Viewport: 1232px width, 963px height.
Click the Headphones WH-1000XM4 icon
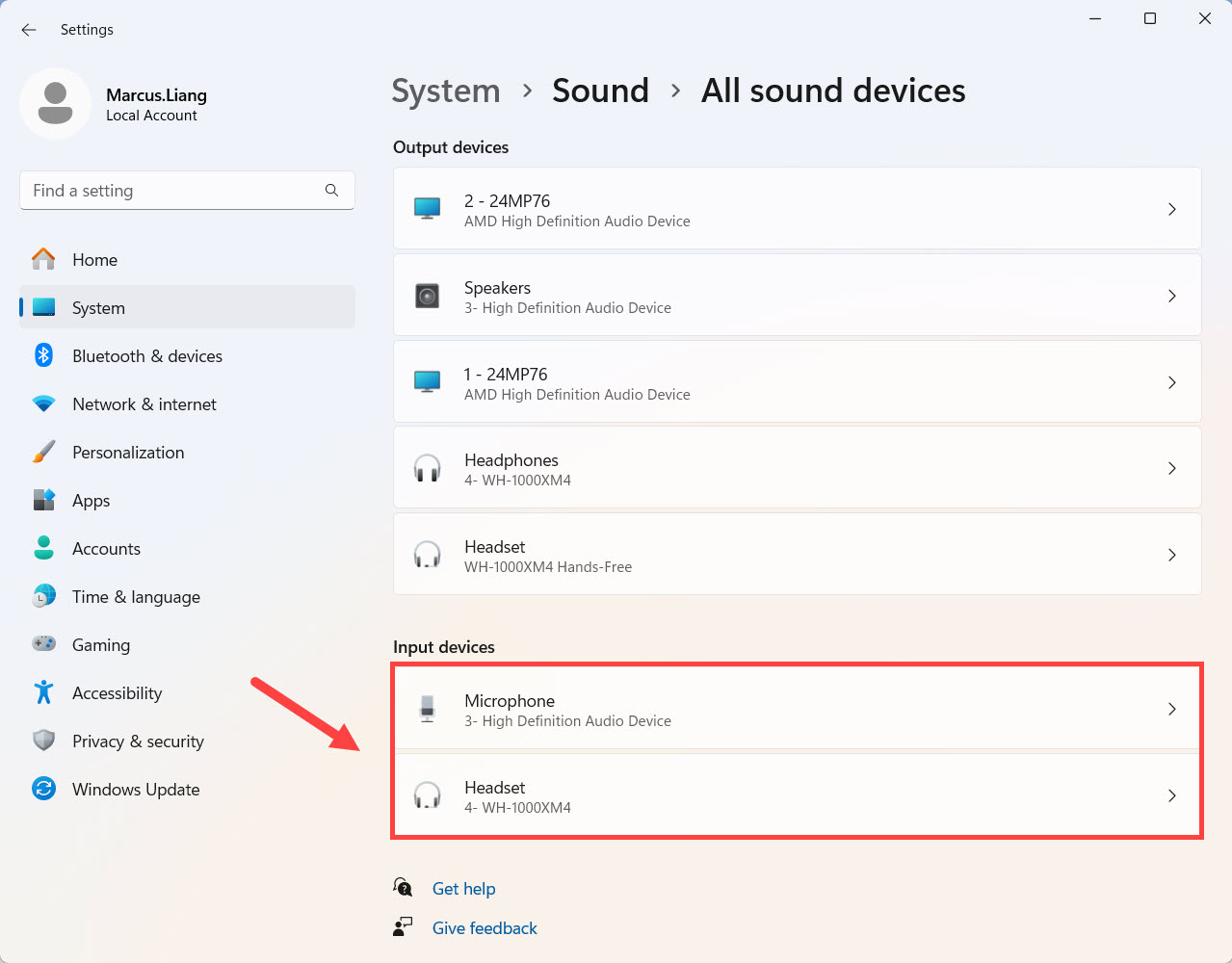click(427, 469)
